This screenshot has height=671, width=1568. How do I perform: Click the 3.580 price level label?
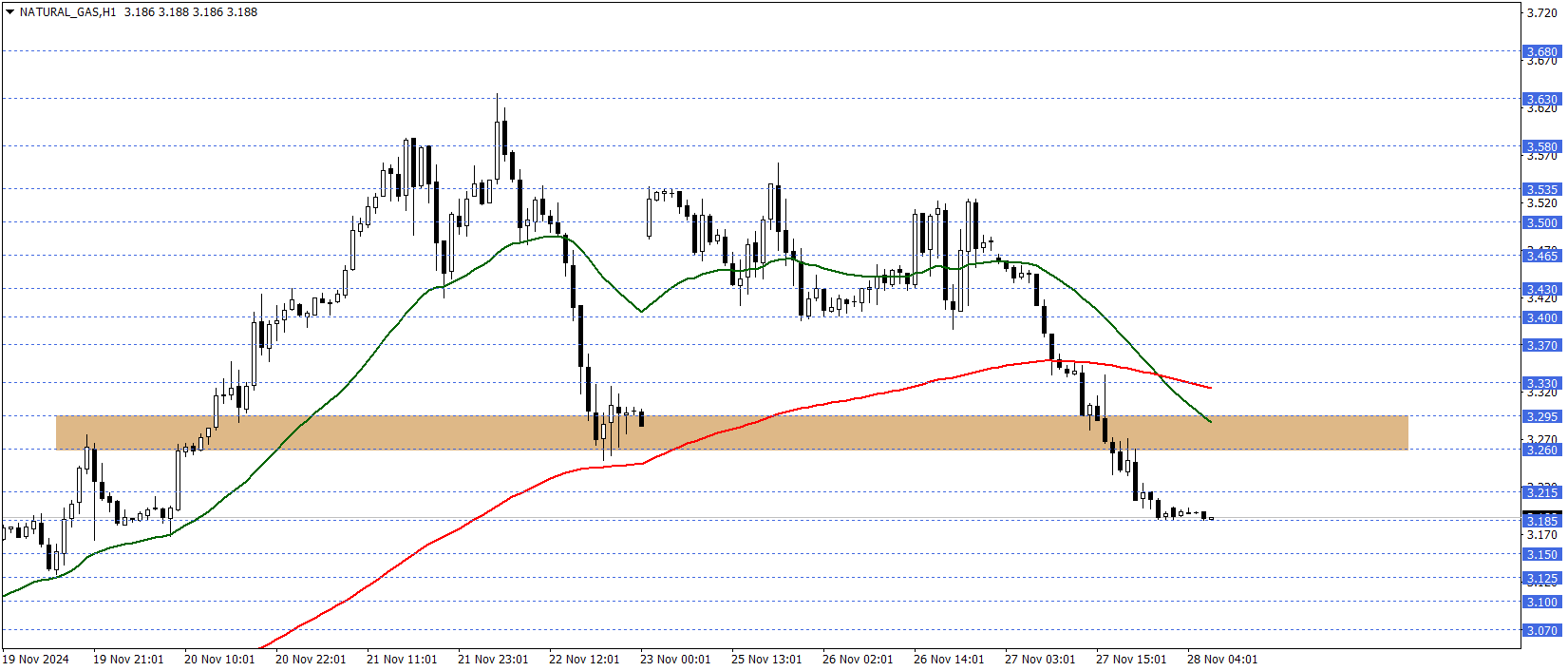click(x=1542, y=146)
